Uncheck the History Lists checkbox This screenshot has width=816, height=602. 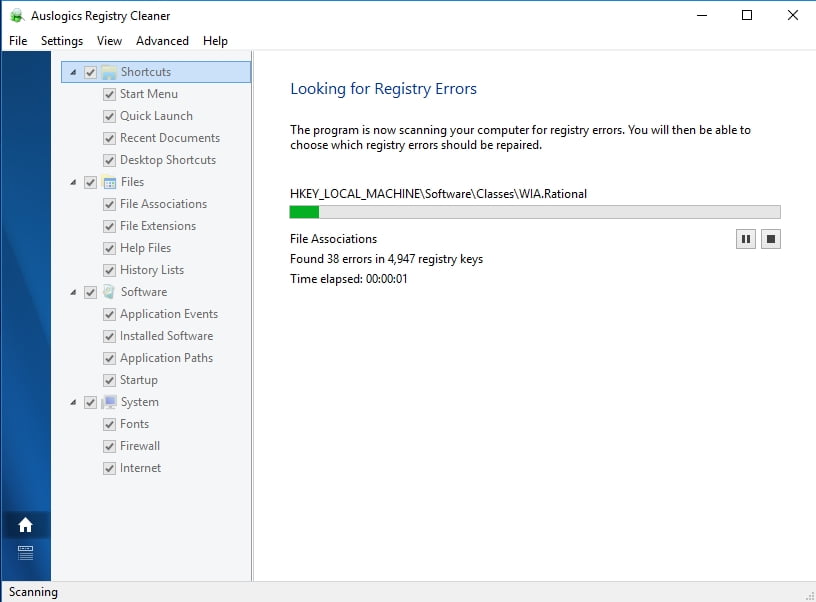tap(109, 270)
